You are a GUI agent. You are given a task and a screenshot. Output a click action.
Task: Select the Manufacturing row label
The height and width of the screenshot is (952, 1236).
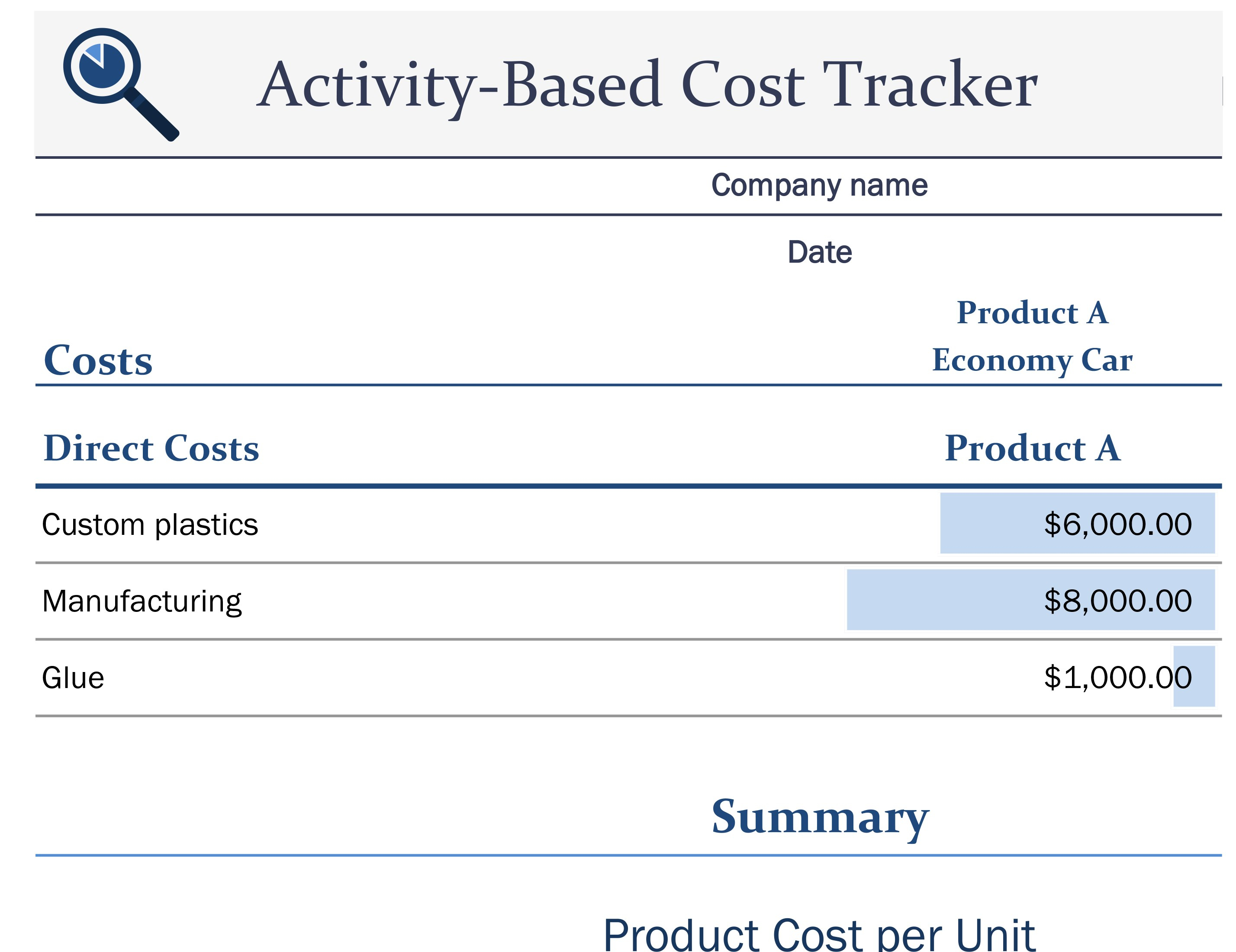click(142, 601)
